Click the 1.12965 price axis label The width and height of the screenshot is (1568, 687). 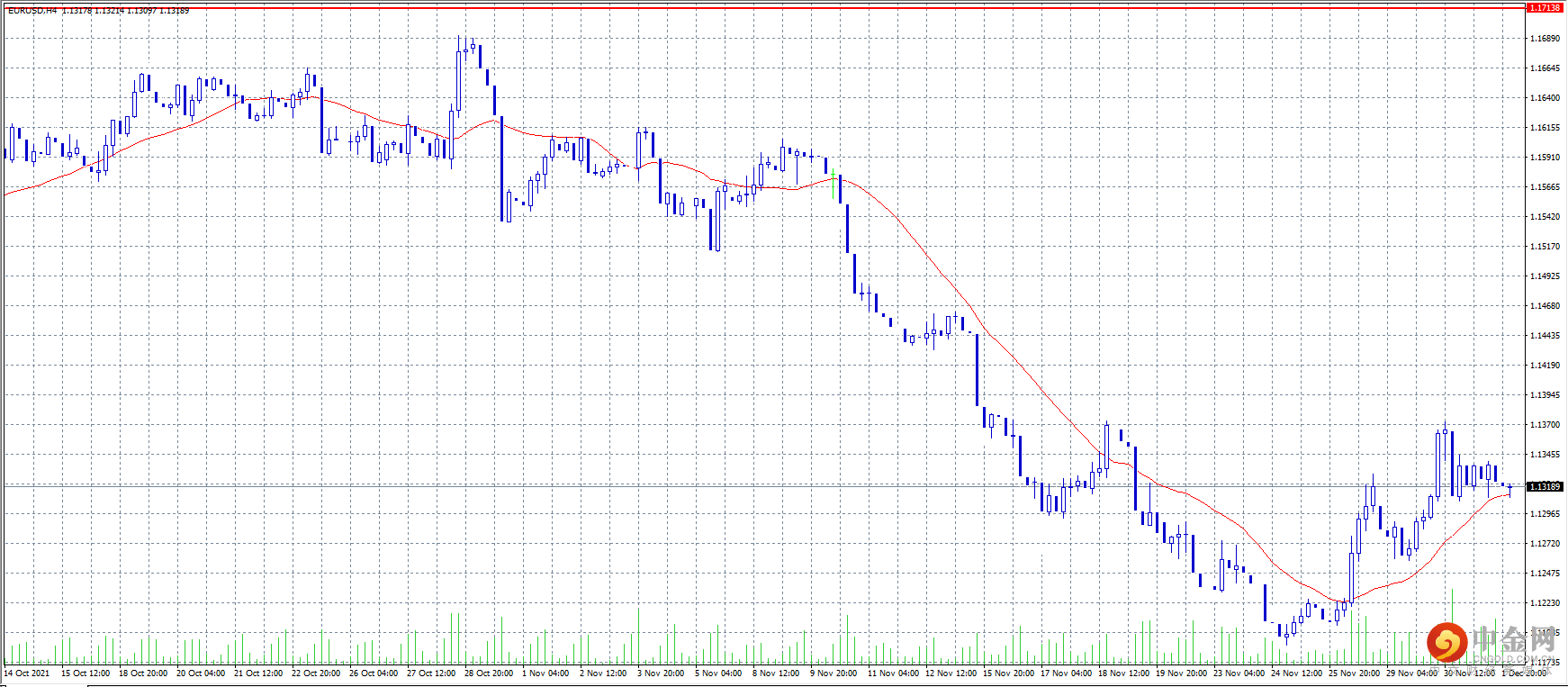1545,514
